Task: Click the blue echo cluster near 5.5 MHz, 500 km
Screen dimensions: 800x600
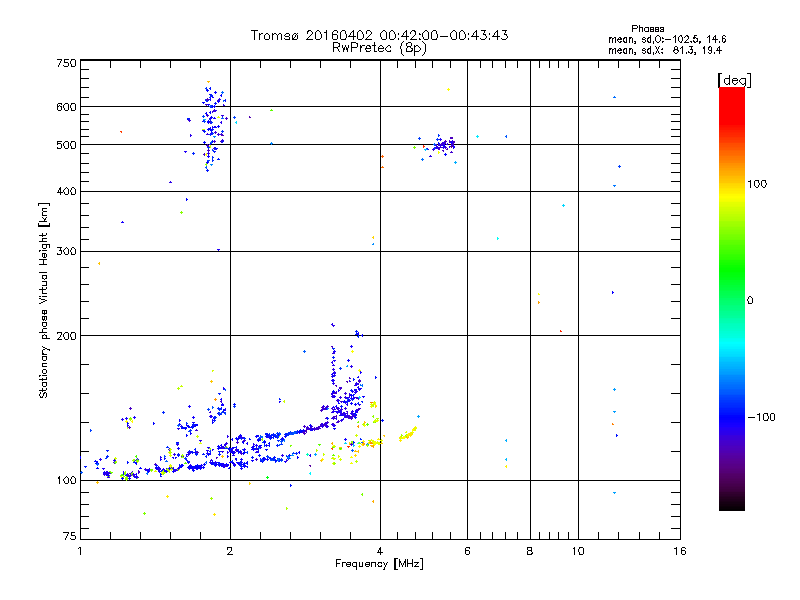Action: [442, 145]
